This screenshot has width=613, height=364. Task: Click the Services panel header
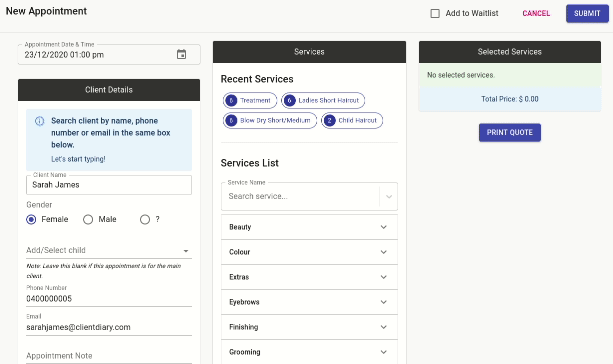coord(309,52)
